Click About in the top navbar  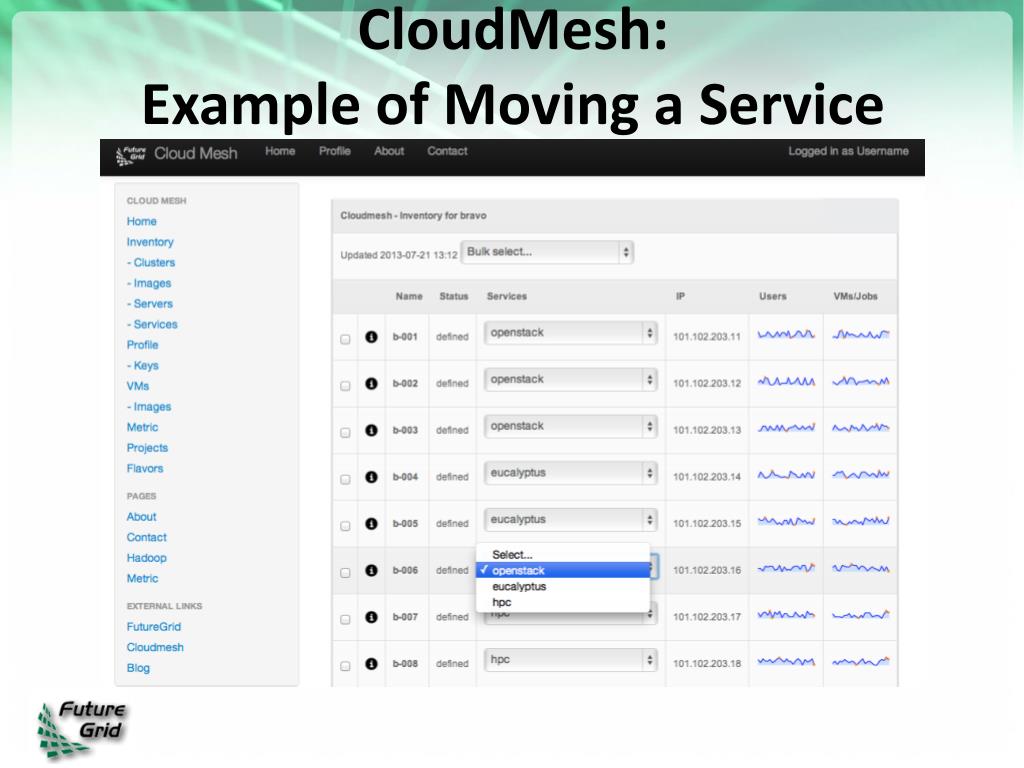pyautogui.click(x=389, y=151)
